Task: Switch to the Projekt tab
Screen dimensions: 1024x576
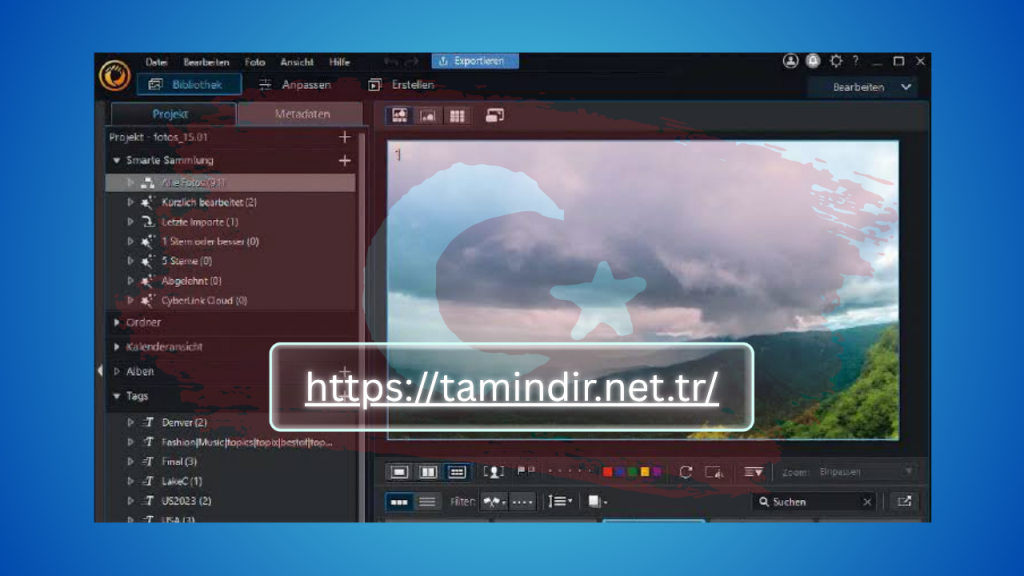Action: pos(172,114)
